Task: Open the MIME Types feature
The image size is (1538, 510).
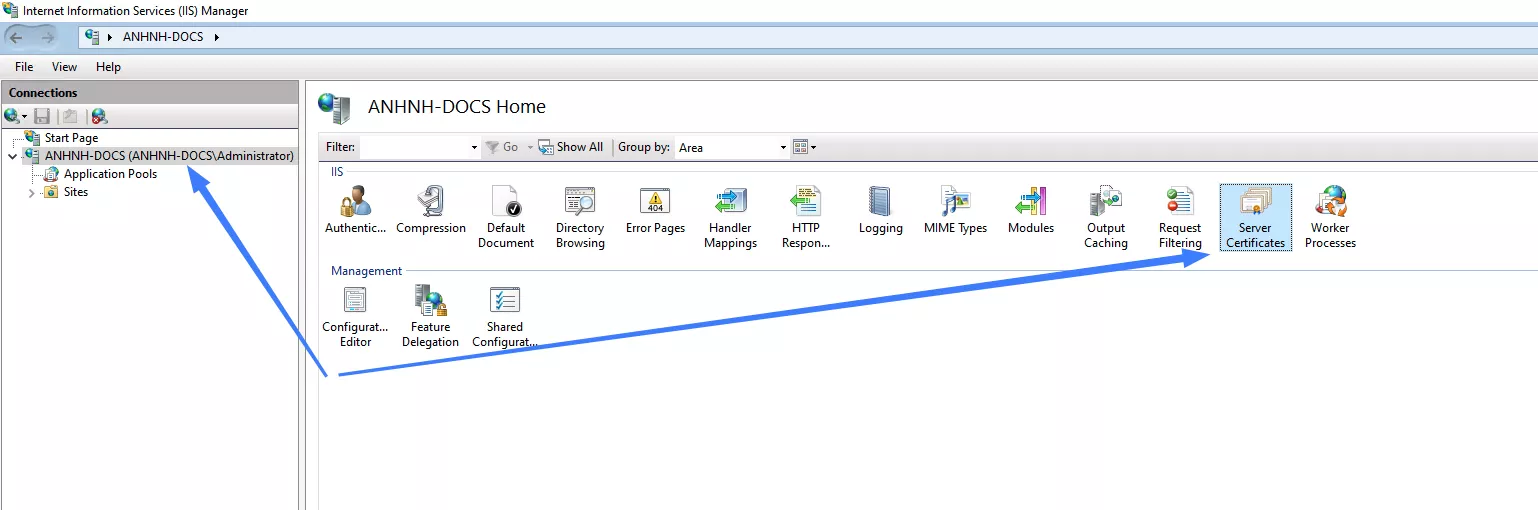Action: tap(955, 204)
